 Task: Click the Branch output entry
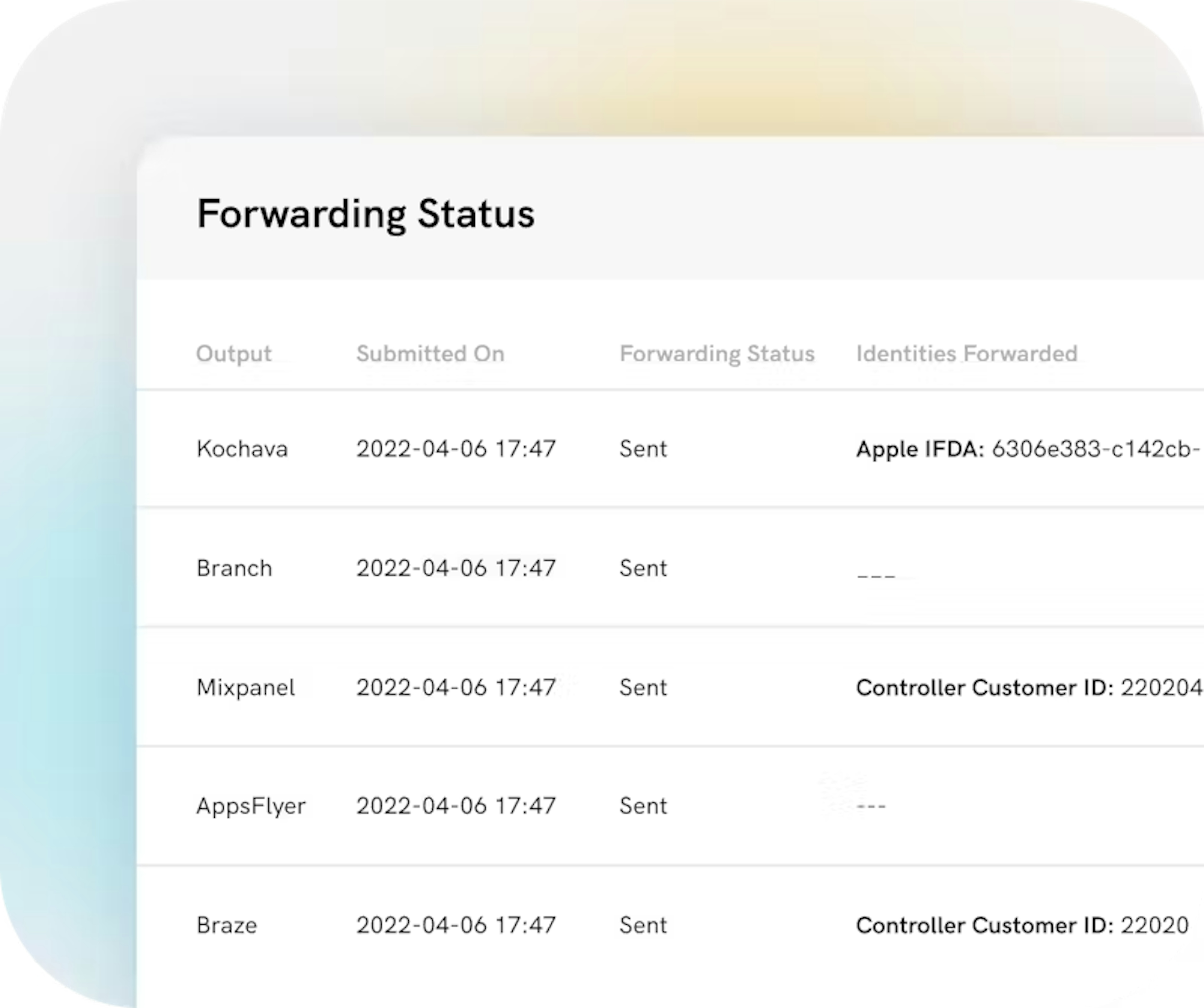coord(234,568)
